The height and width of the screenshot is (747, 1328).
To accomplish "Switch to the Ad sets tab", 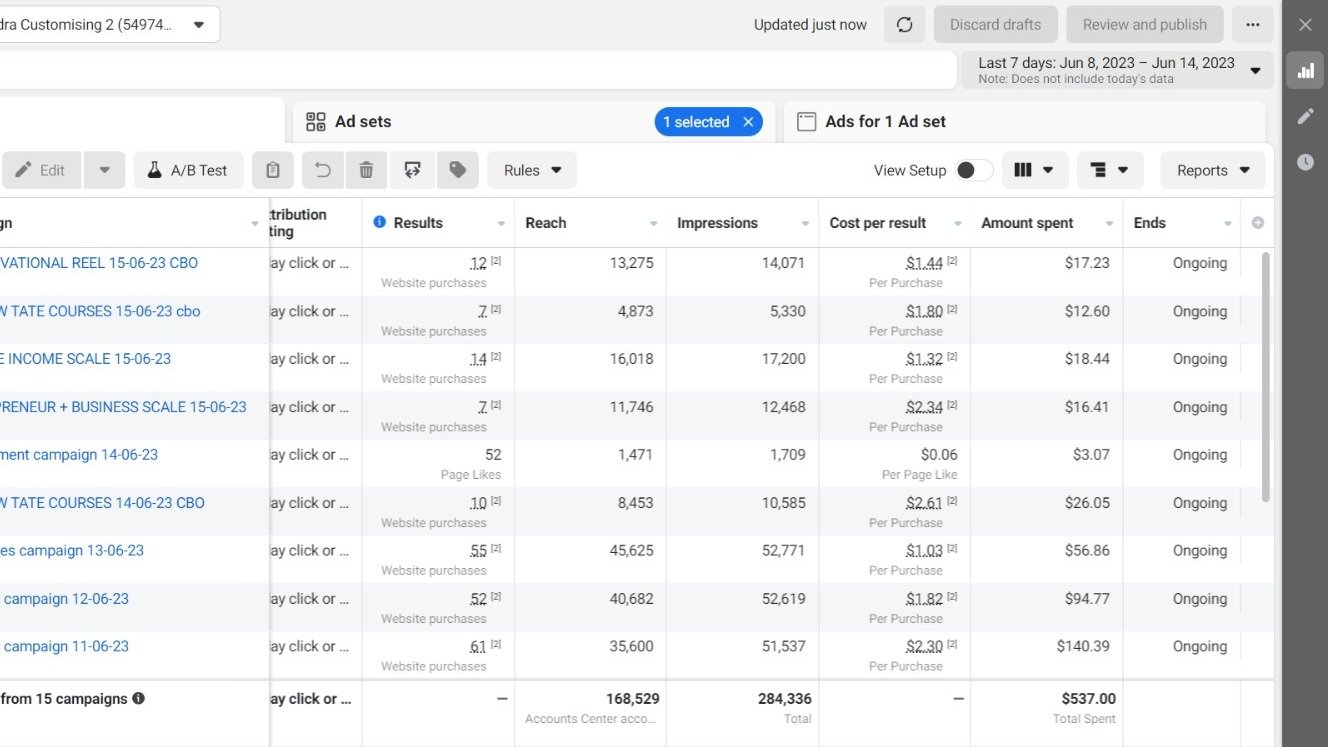I will [363, 122].
